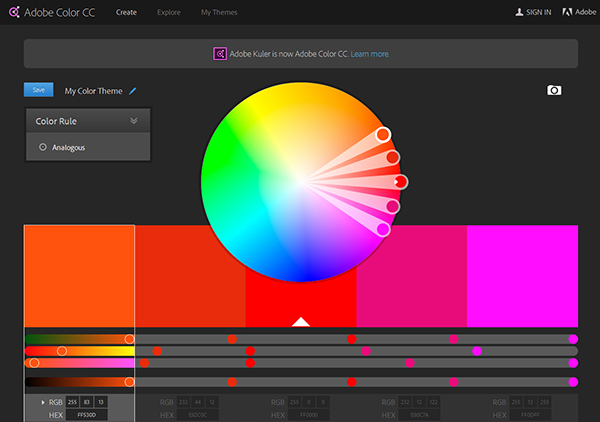Click the handle on the orange-to-pink slider
600x422 pixels.
(x=34, y=363)
